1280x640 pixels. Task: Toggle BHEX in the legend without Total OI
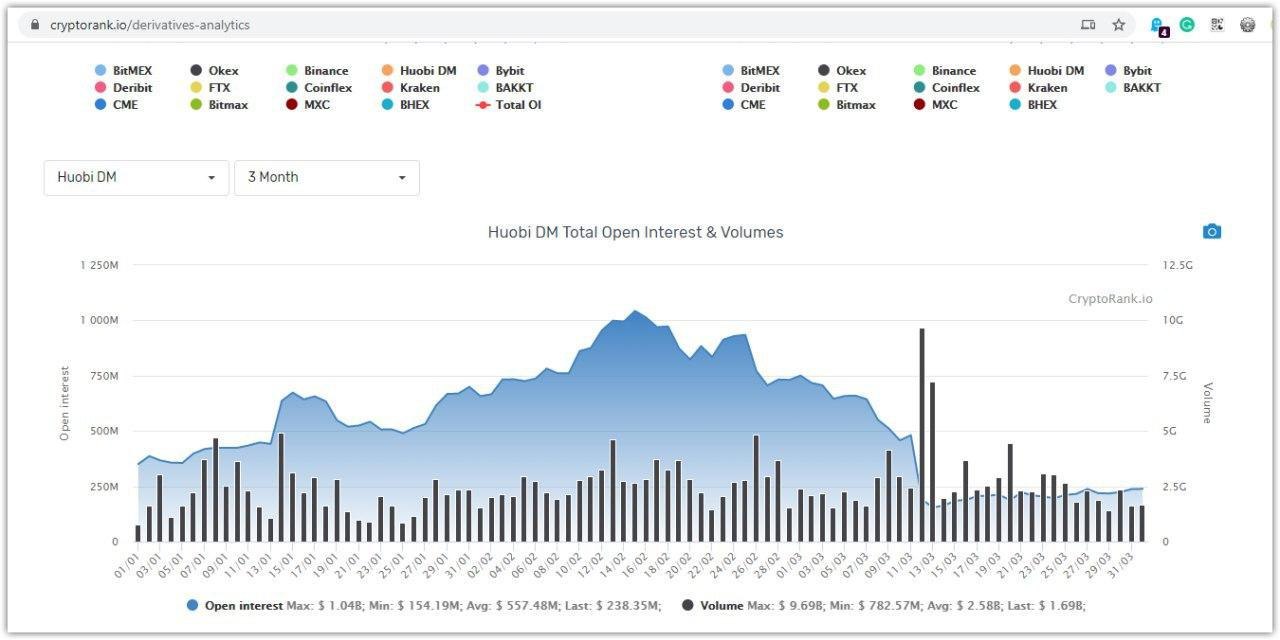[x=1033, y=105]
